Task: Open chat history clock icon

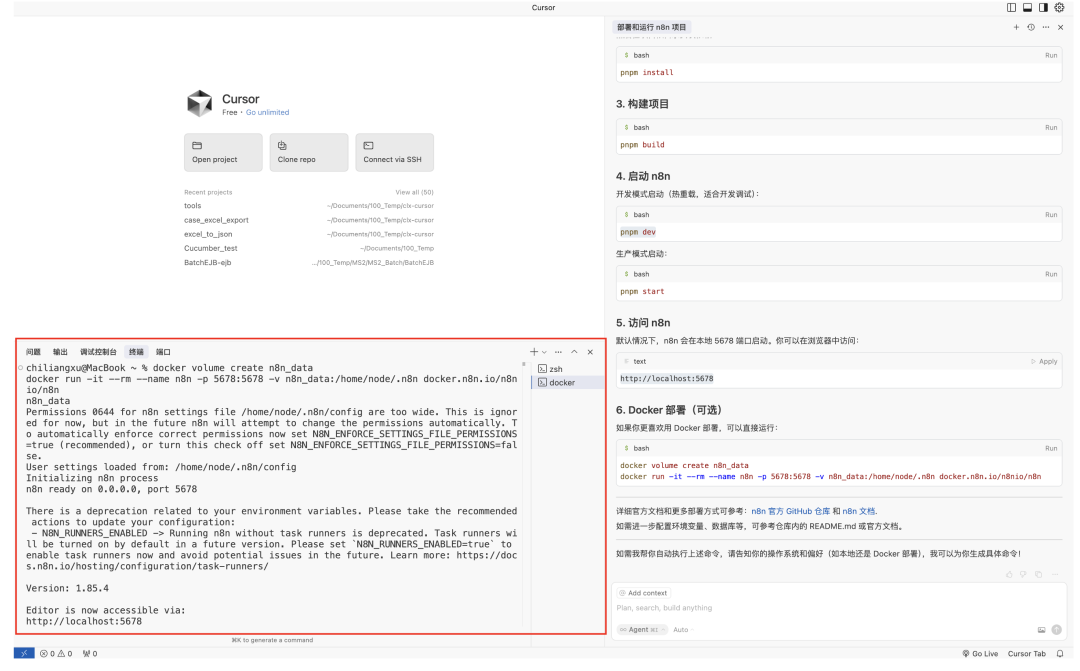Action: pos(1031,28)
